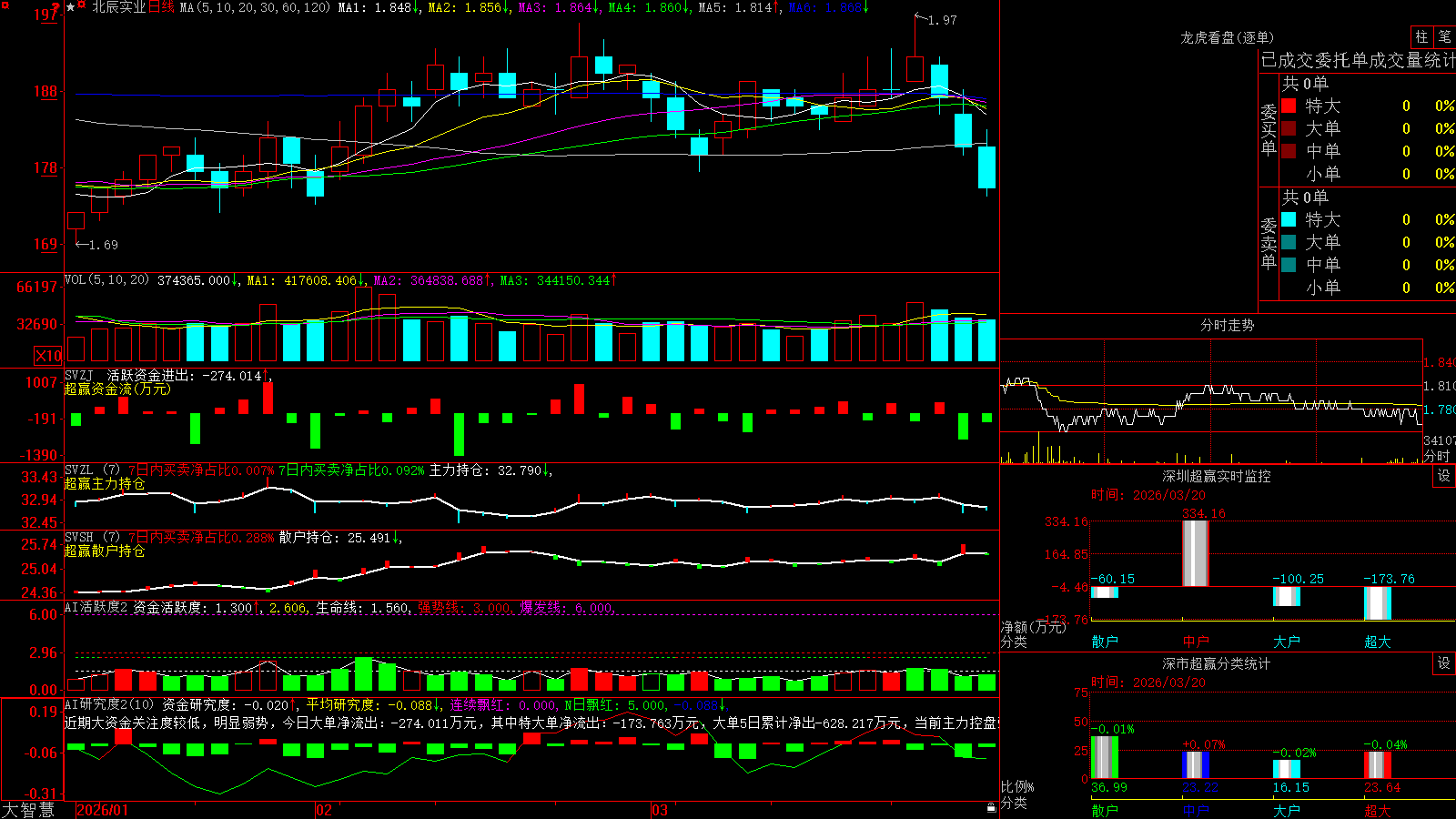Viewport: 1456px width, 819px height.
Task: Click the -60.15 散户 bar in the real-time monitor
Action: point(1105,592)
